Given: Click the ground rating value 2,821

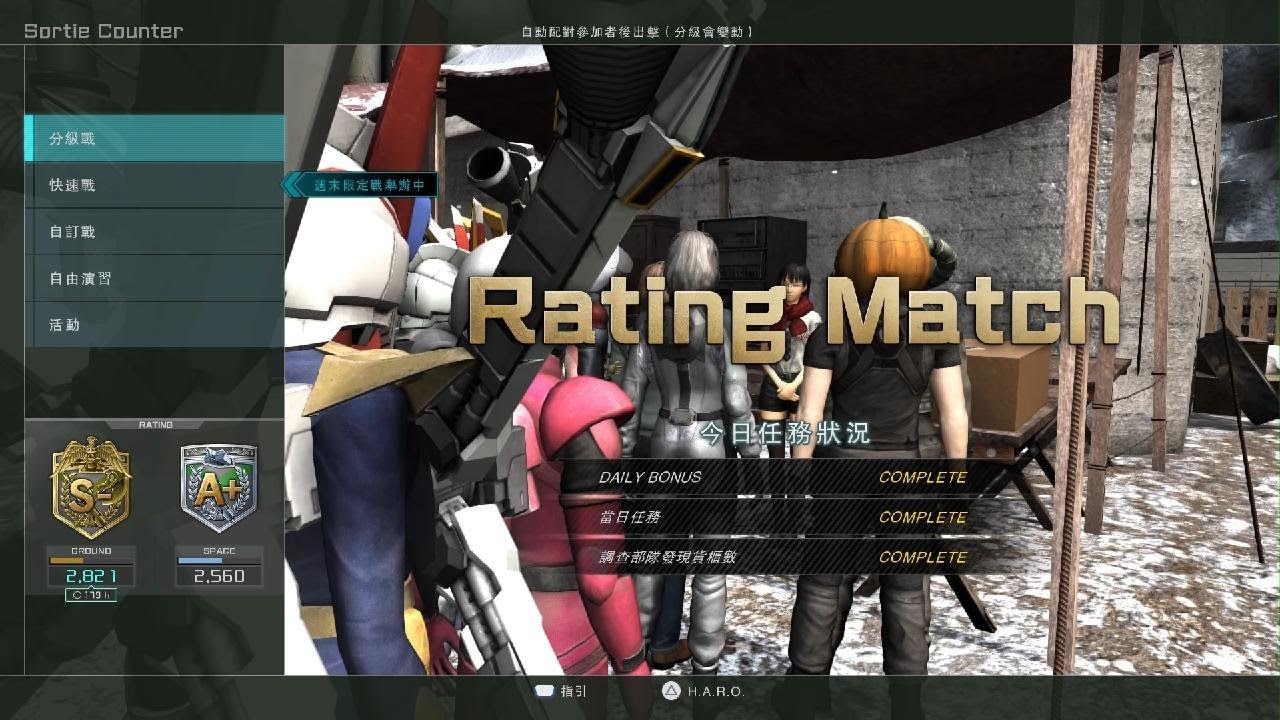Looking at the screenshot, I should (91, 576).
